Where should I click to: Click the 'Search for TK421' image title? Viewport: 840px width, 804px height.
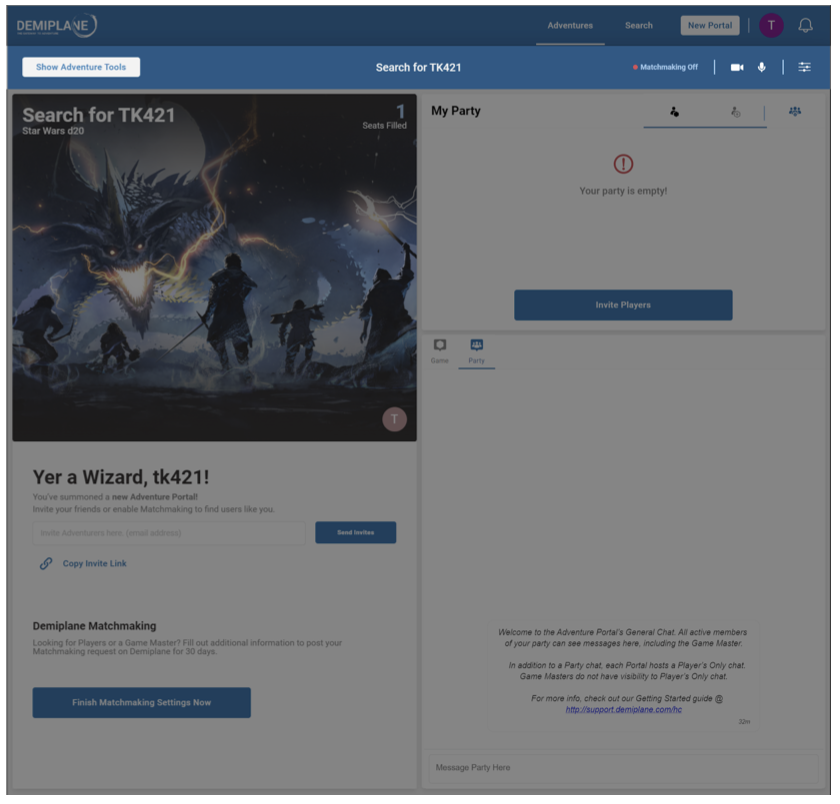pos(99,115)
